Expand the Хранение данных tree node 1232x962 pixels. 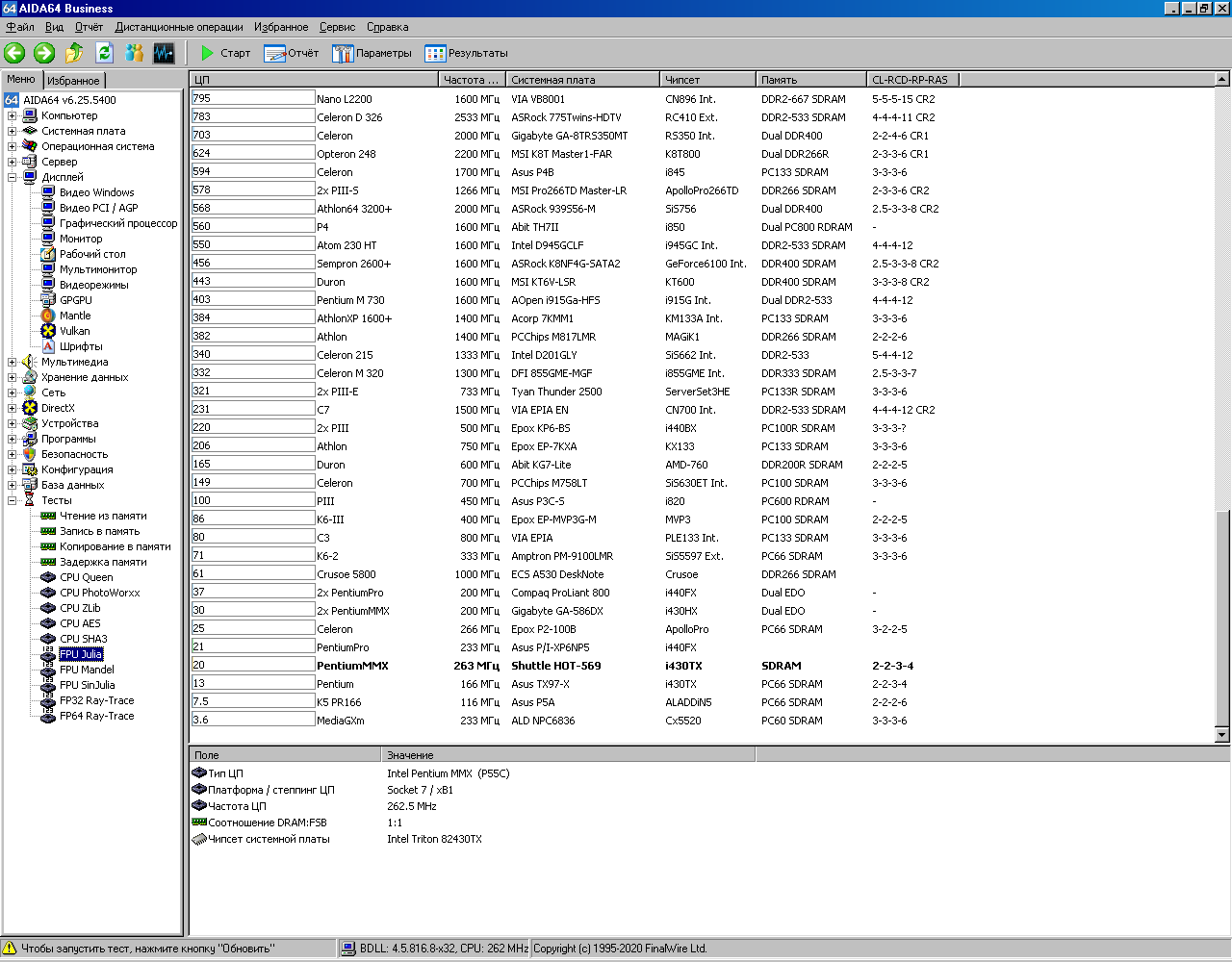click(x=13, y=377)
